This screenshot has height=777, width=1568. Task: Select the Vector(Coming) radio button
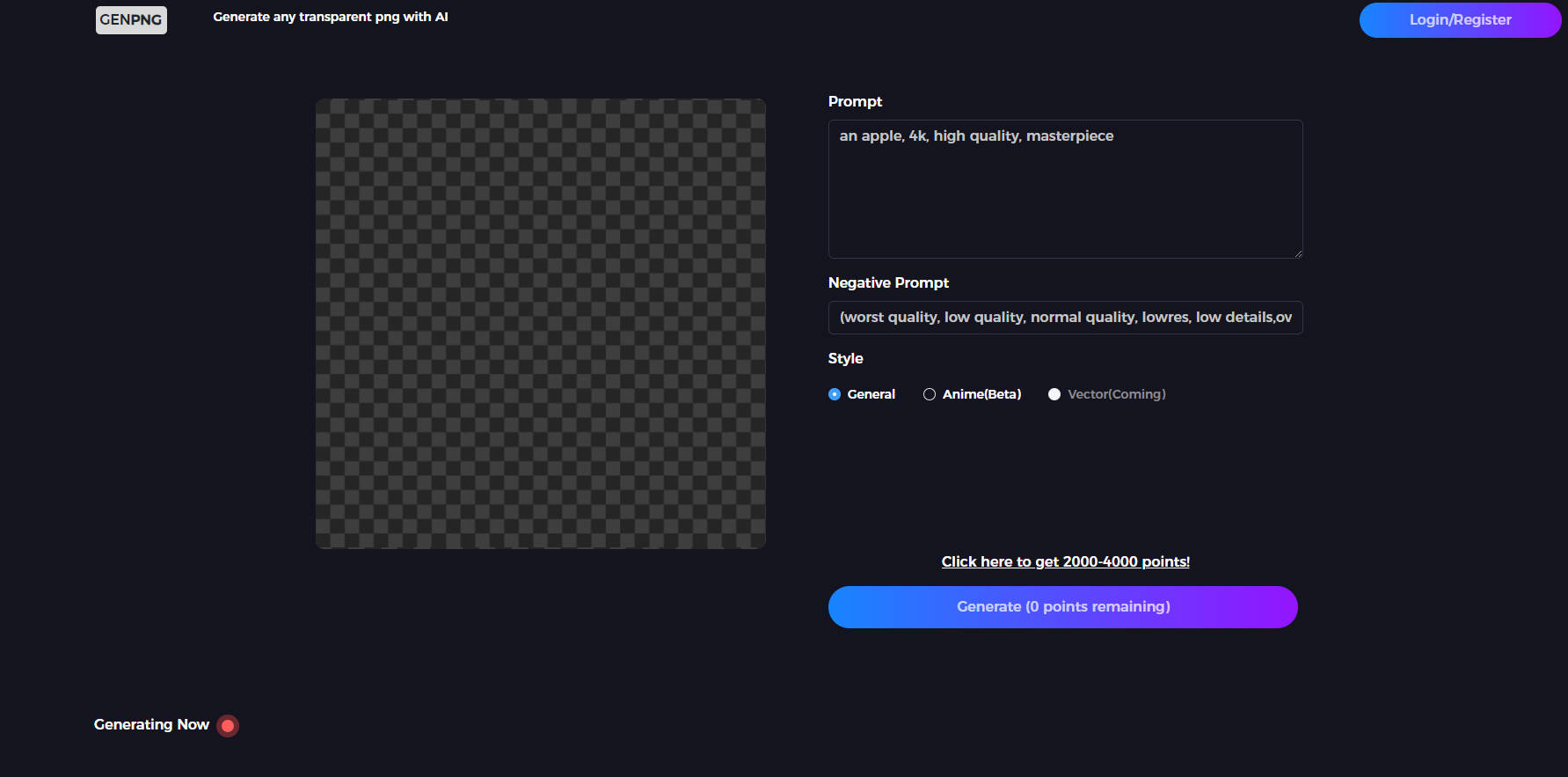pyautogui.click(x=1054, y=394)
